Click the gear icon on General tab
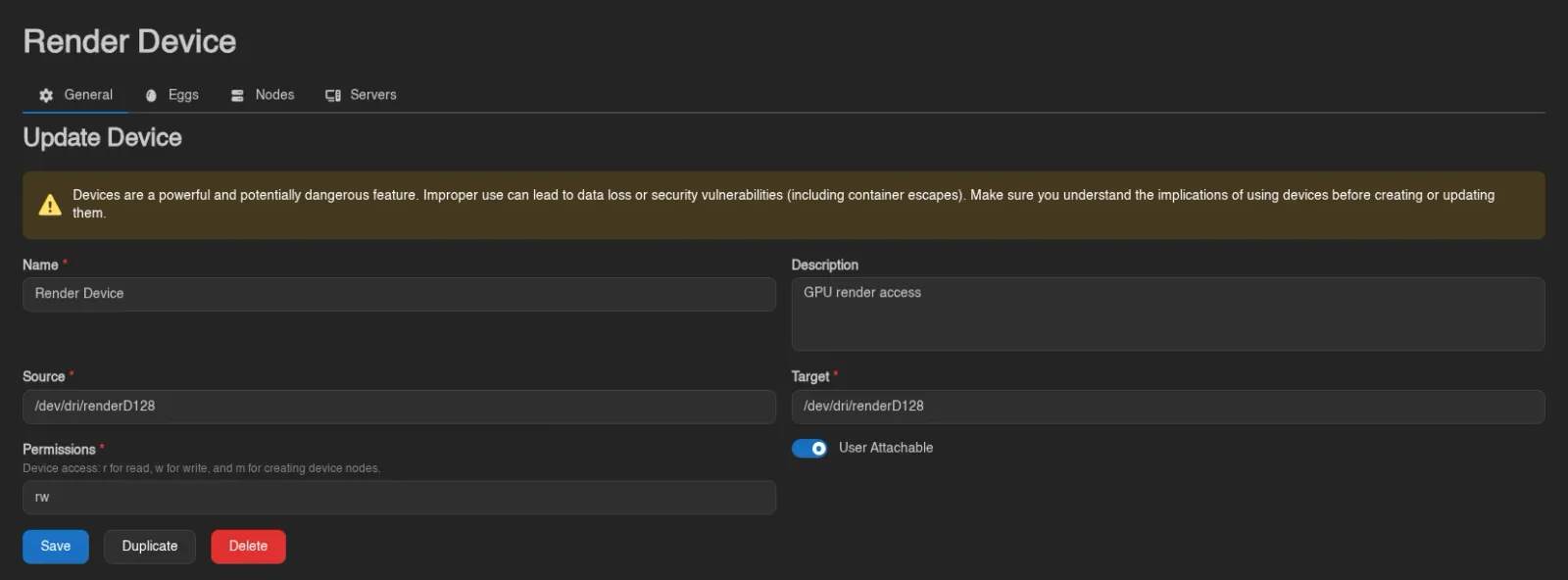Image resolution: width=1568 pixels, height=580 pixels. [x=46, y=95]
